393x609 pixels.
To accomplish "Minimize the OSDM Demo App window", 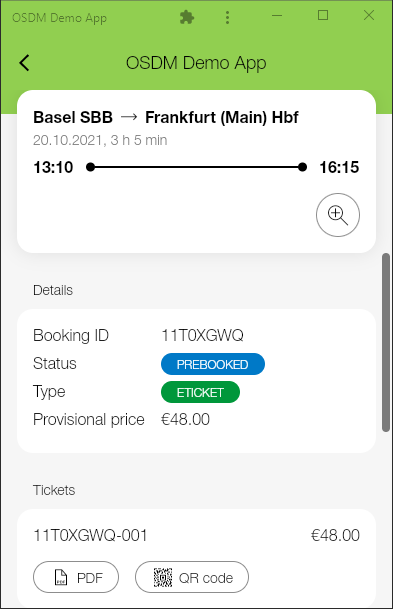I will tap(277, 16).
